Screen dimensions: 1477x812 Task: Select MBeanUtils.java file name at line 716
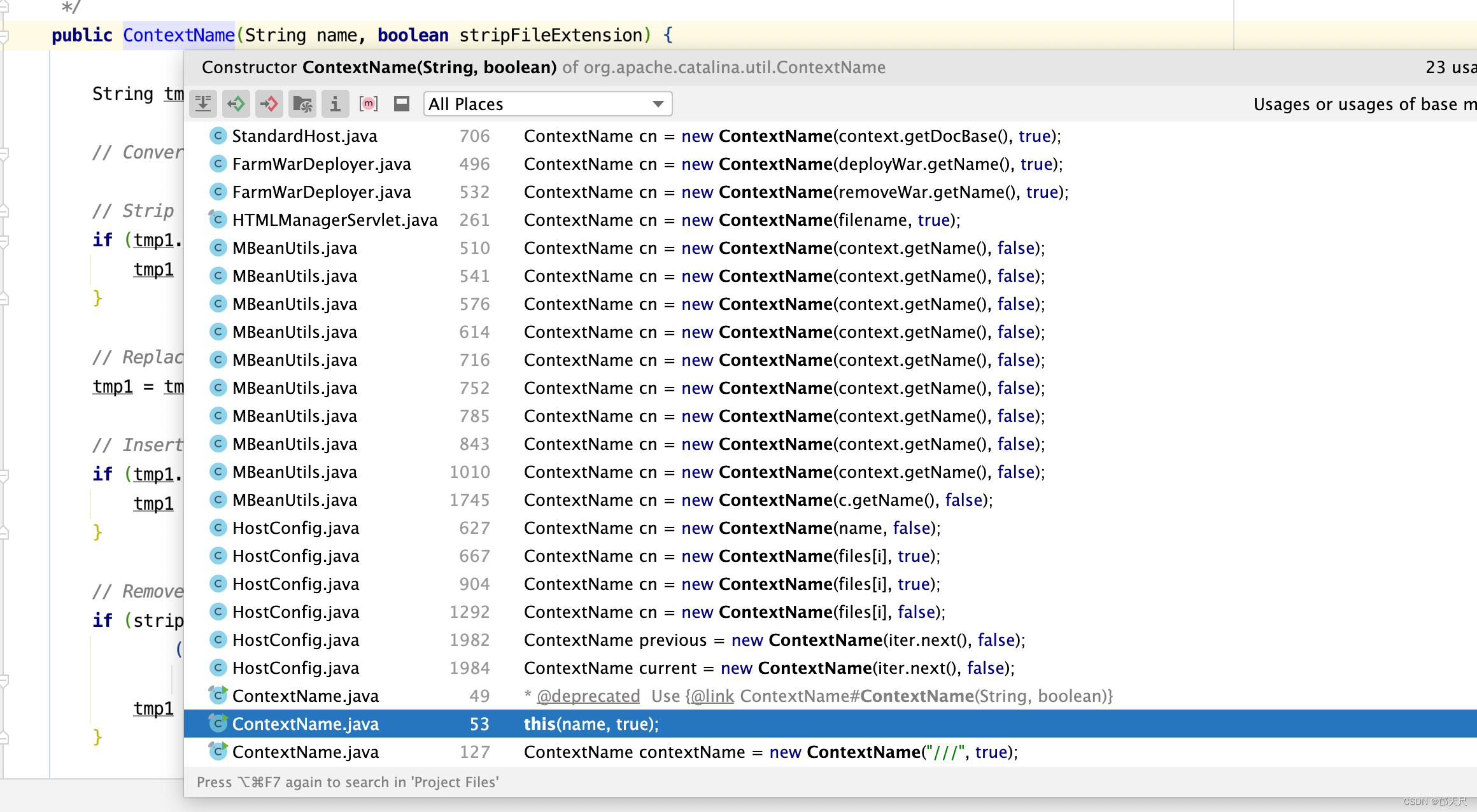295,360
